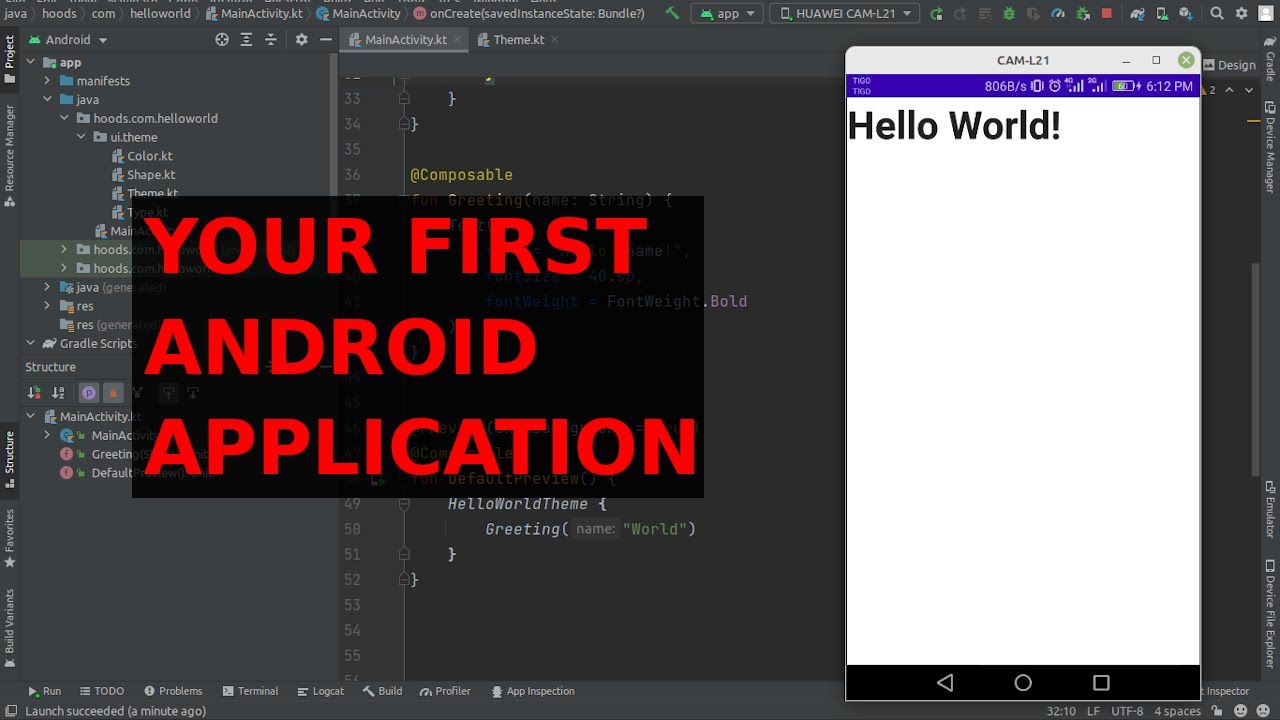Click the Make Project hammer icon
This screenshot has height=720, width=1280.
pos(672,13)
